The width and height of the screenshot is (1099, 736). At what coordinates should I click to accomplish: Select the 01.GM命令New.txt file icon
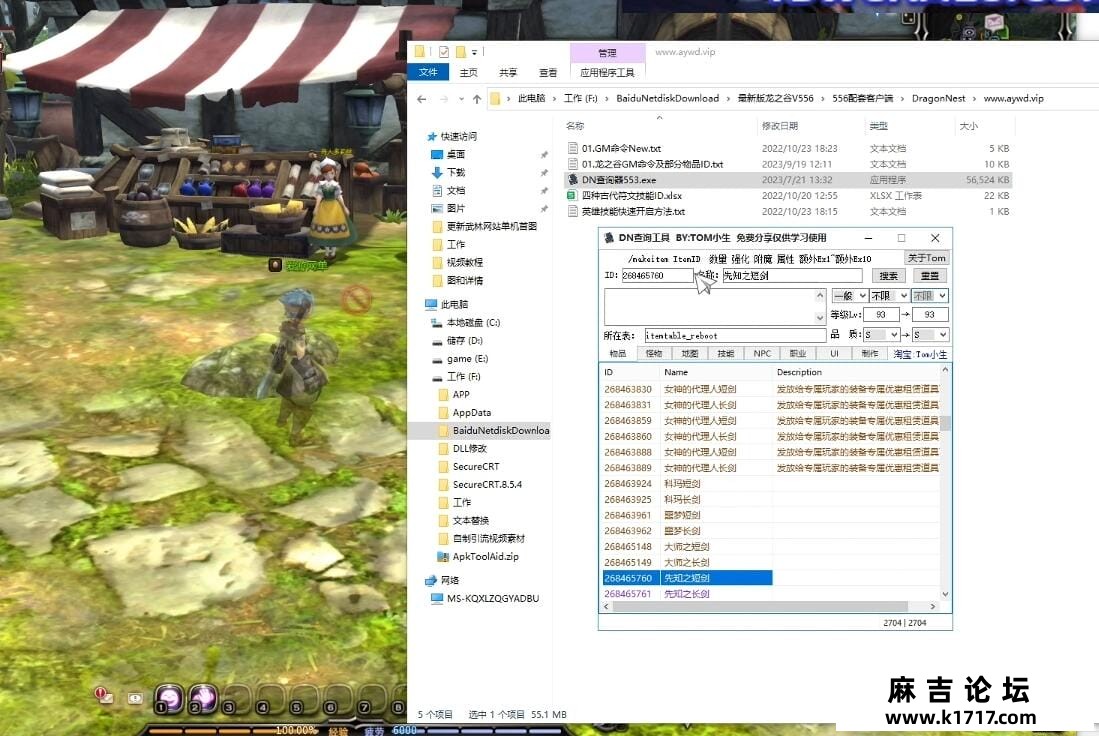click(x=573, y=149)
